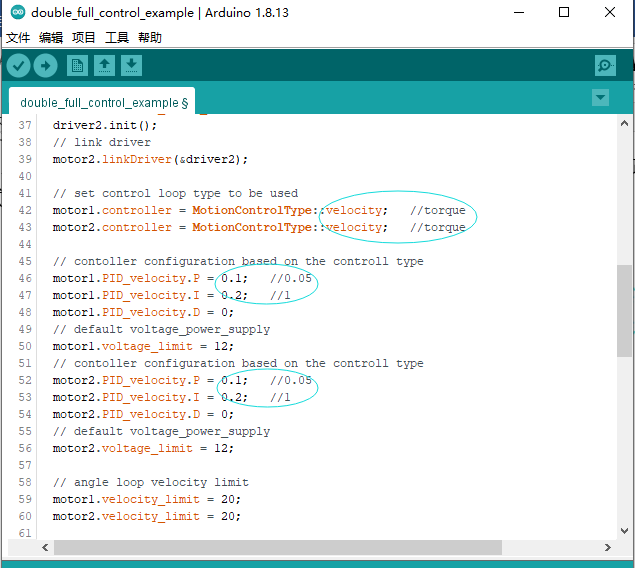Minimize the Arduino window
635x568 pixels.
coord(519,13)
